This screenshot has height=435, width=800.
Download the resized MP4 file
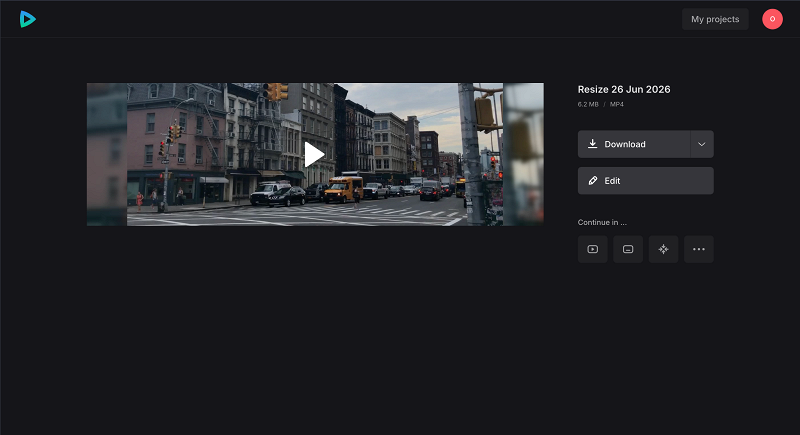pyautogui.click(x=634, y=144)
